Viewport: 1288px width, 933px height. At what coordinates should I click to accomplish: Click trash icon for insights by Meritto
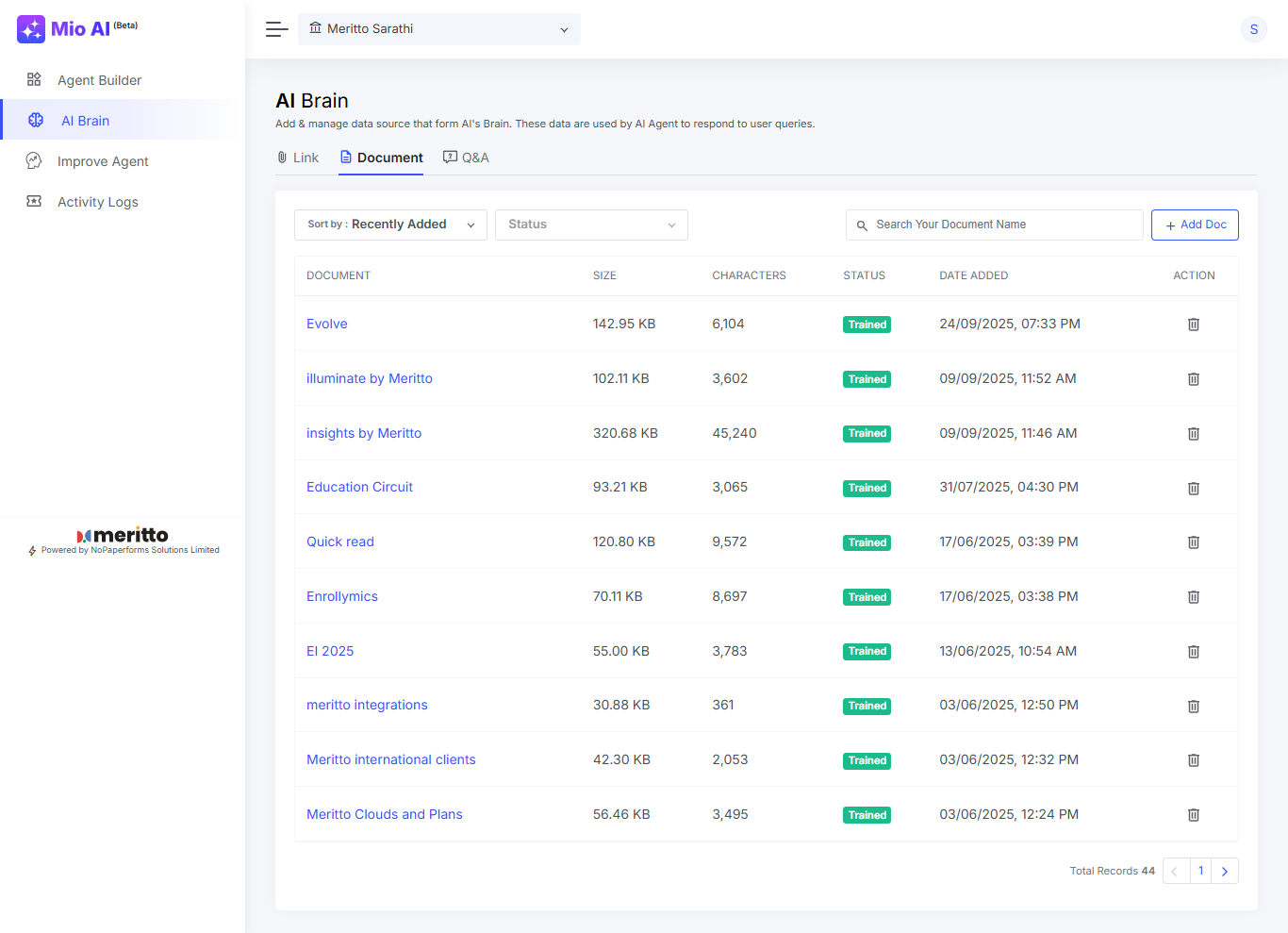tap(1193, 434)
